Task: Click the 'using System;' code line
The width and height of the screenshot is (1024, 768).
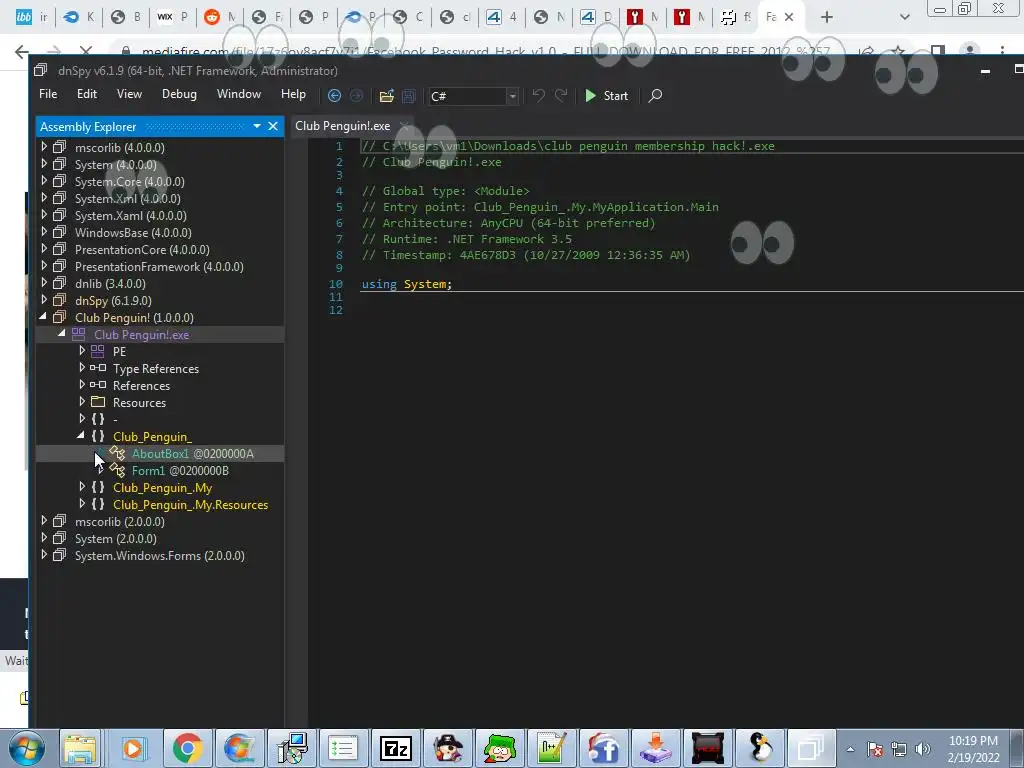Action: [407, 284]
